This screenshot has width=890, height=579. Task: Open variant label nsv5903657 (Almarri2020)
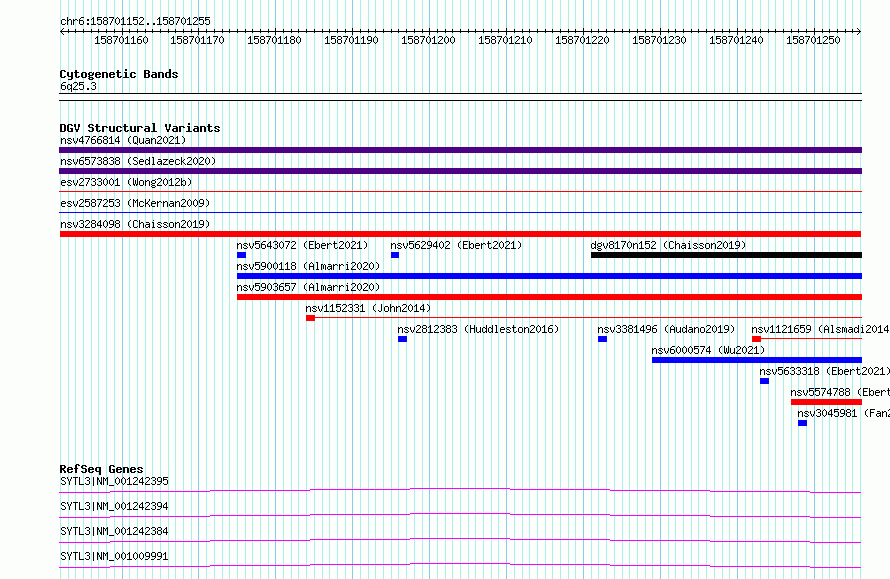point(308,287)
